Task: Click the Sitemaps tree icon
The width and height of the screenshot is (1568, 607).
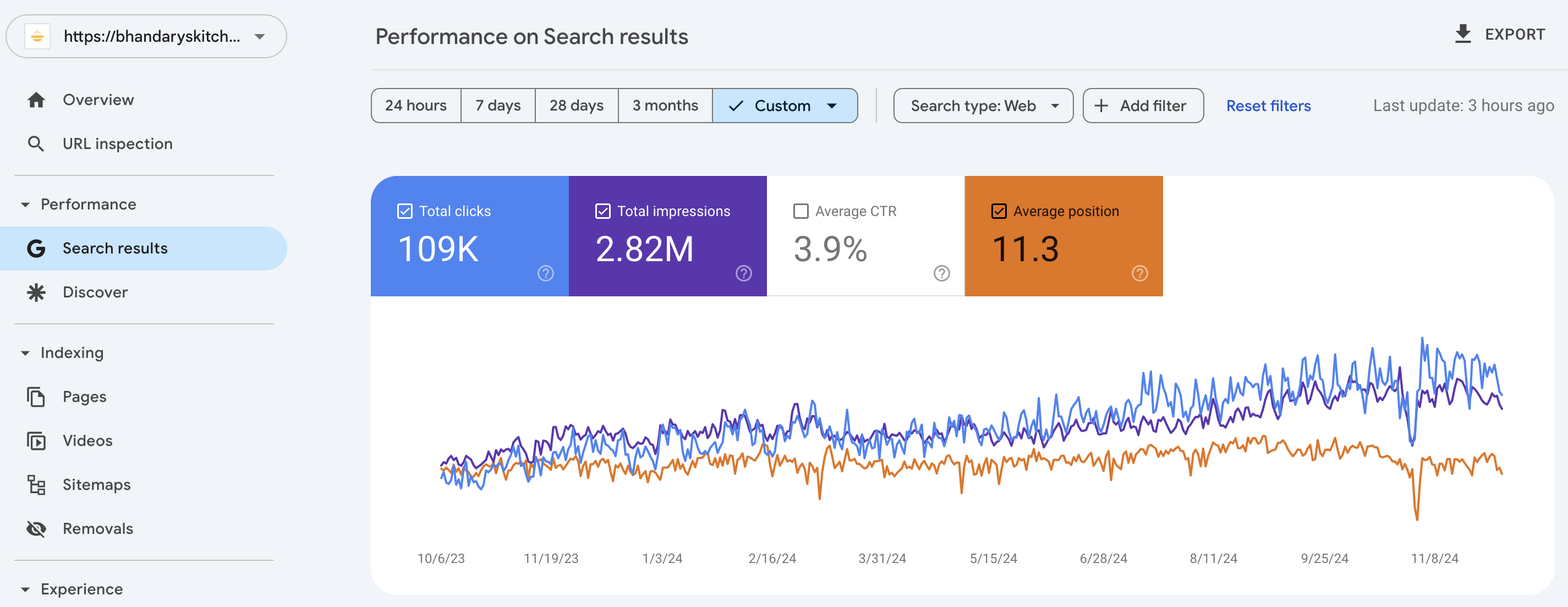Action: coord(36,485)
